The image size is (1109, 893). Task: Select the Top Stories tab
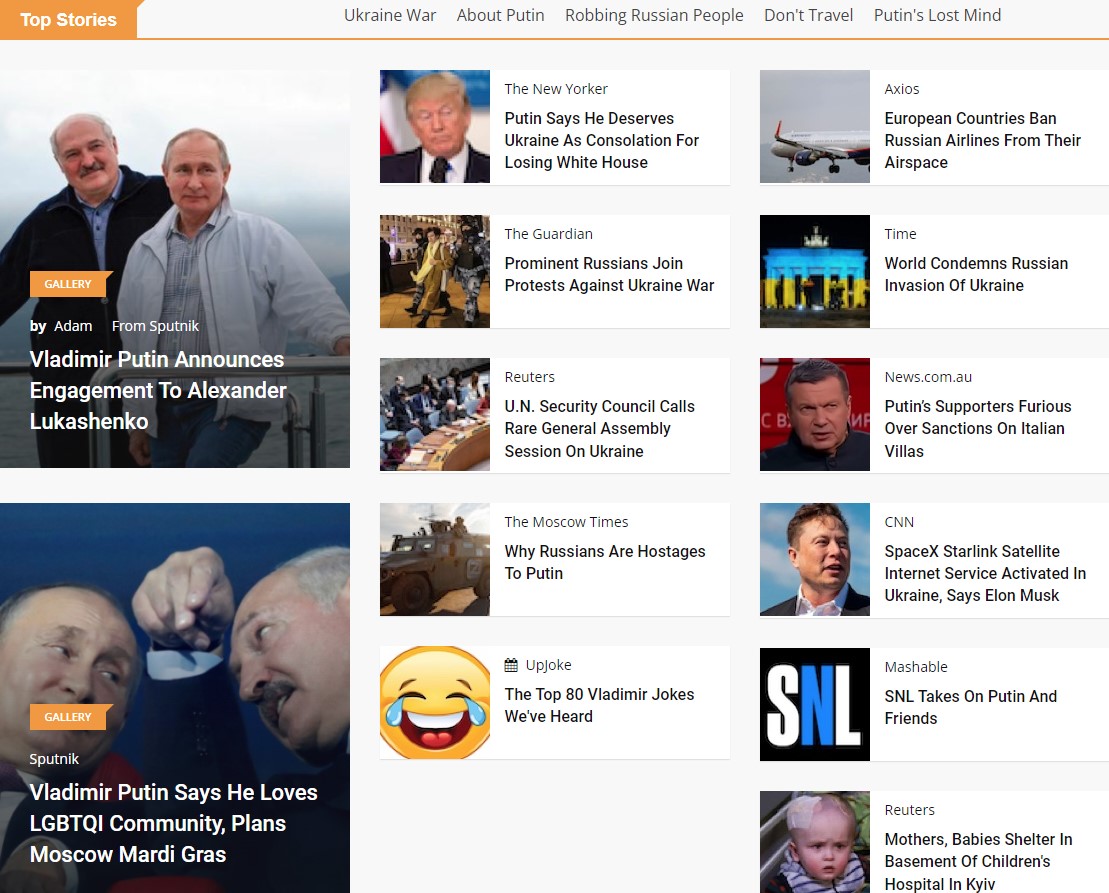[68, 20]
